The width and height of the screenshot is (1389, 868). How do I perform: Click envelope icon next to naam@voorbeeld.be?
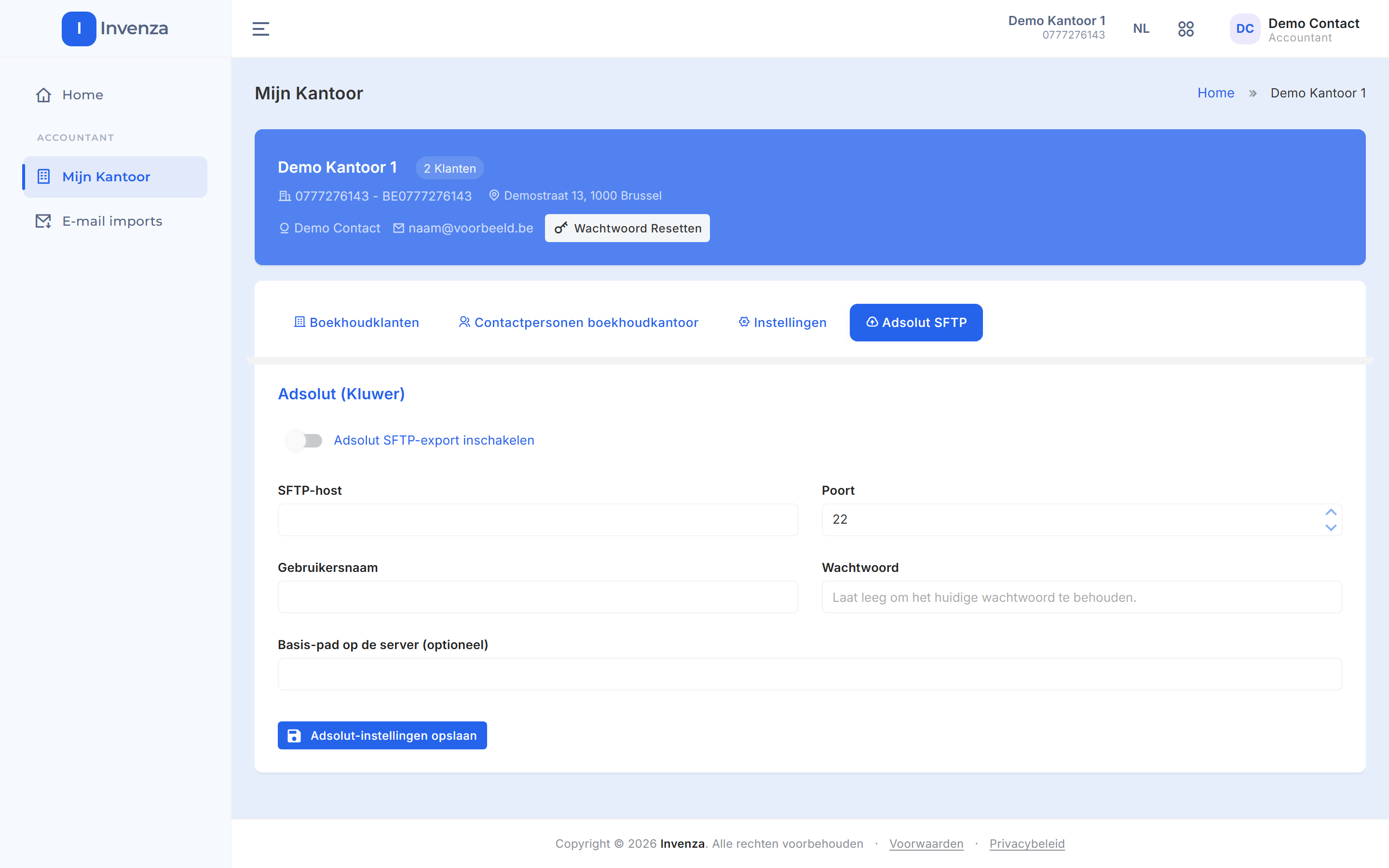pos(398,229)
